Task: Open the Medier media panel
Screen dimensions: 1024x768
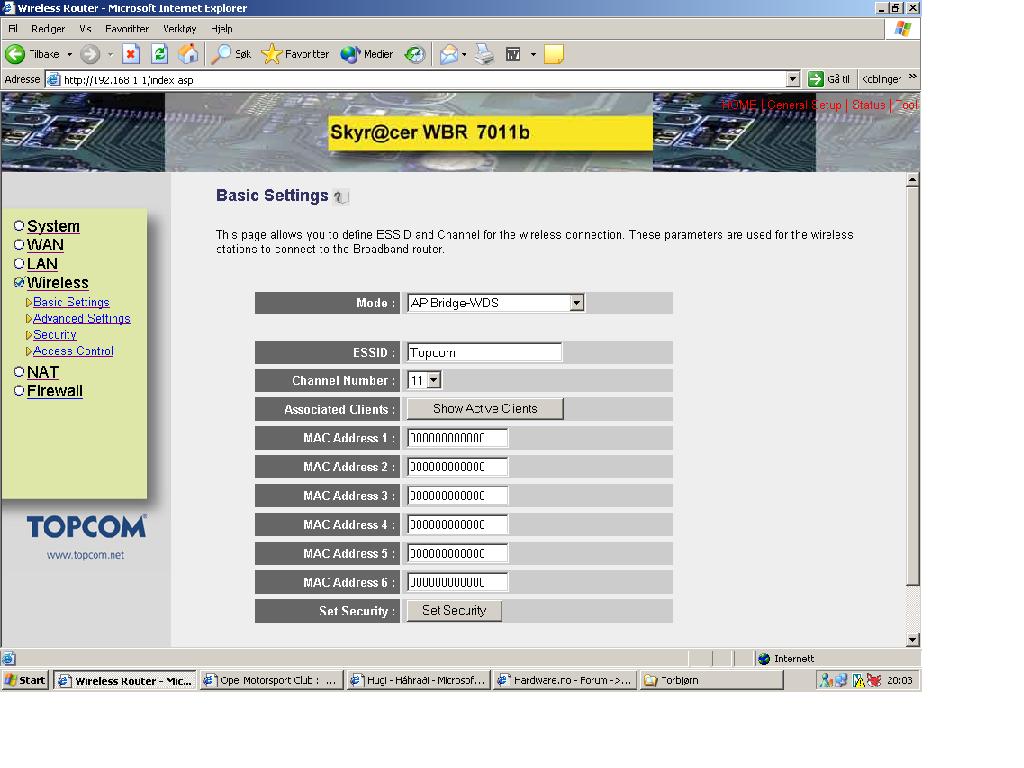Action: pyautogui.click(x=367, y=54)
